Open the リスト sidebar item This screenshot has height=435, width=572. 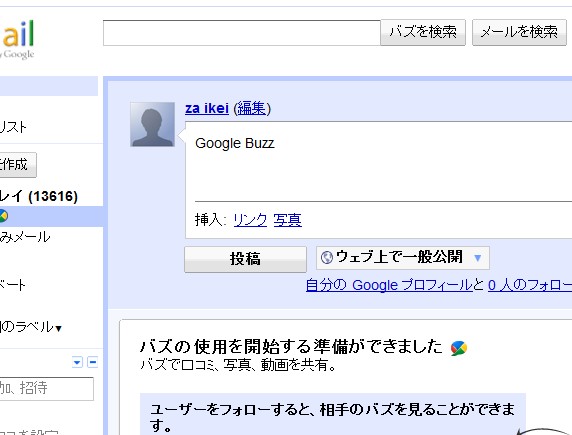point(13,127)
